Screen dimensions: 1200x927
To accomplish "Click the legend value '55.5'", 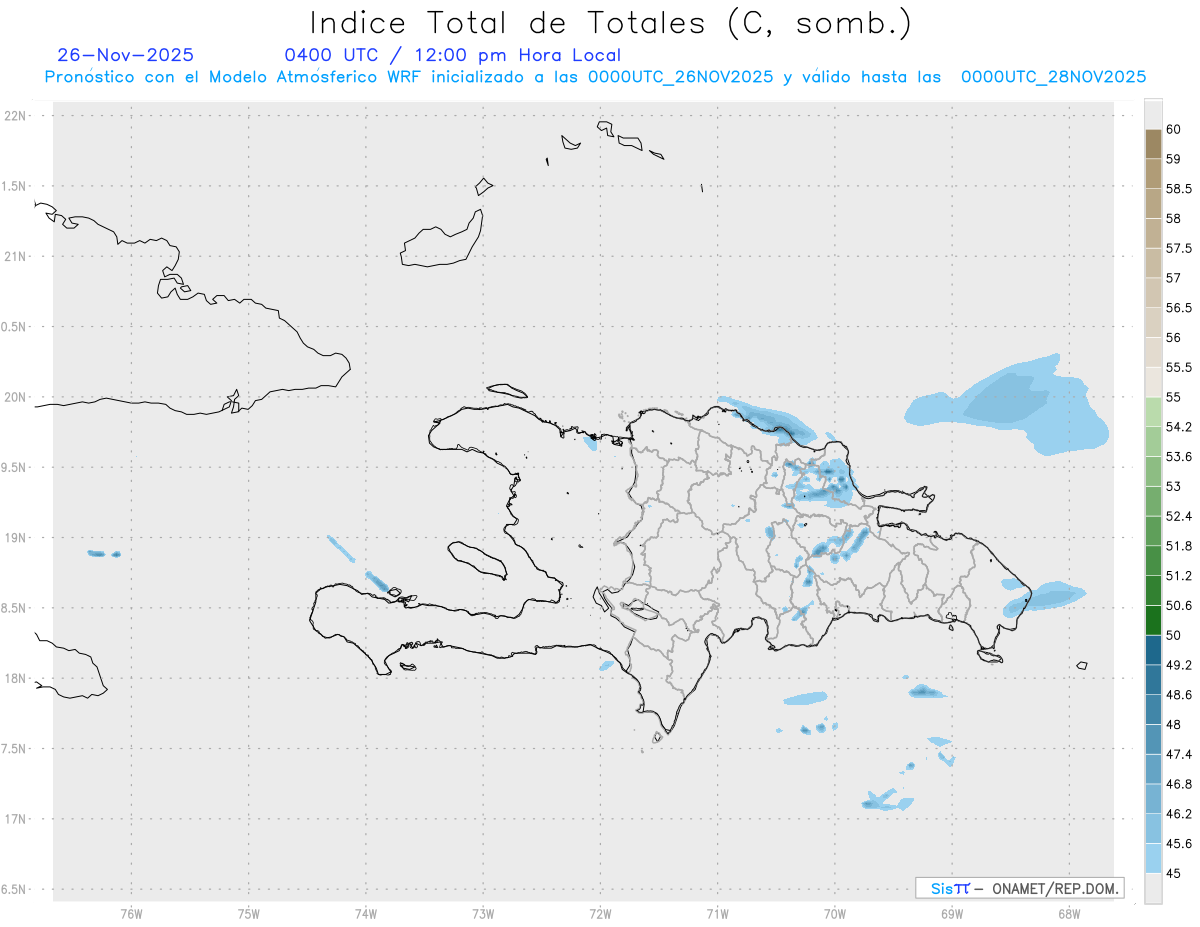I will 1178,367.
